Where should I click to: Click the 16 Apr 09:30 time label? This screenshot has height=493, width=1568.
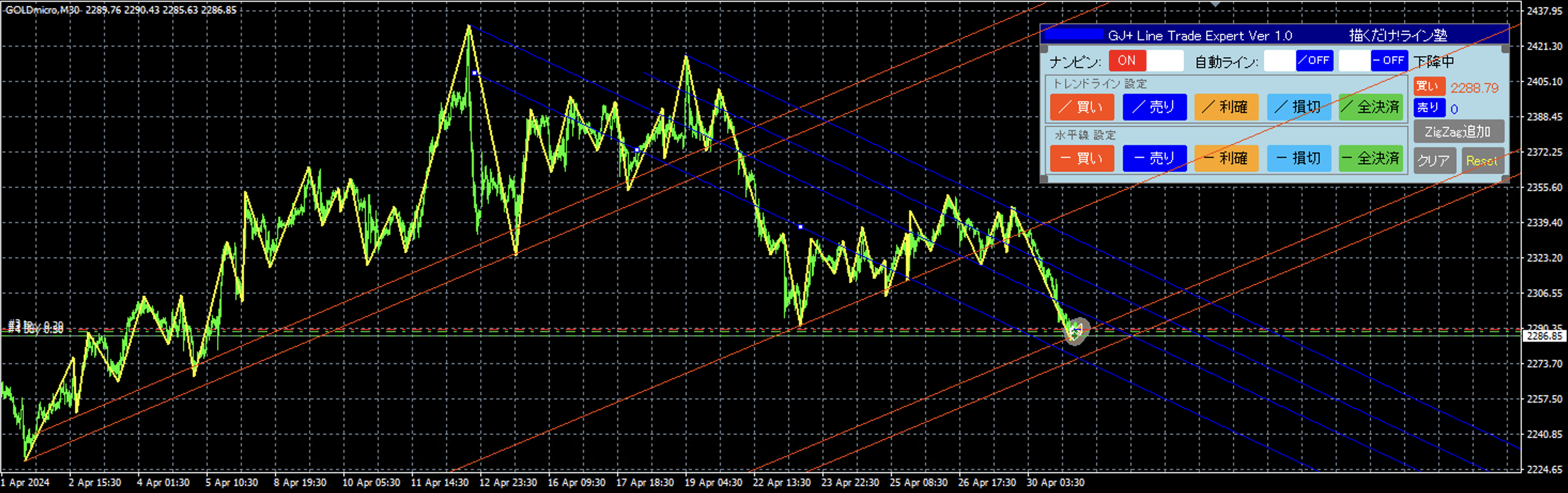click(577, 483)
